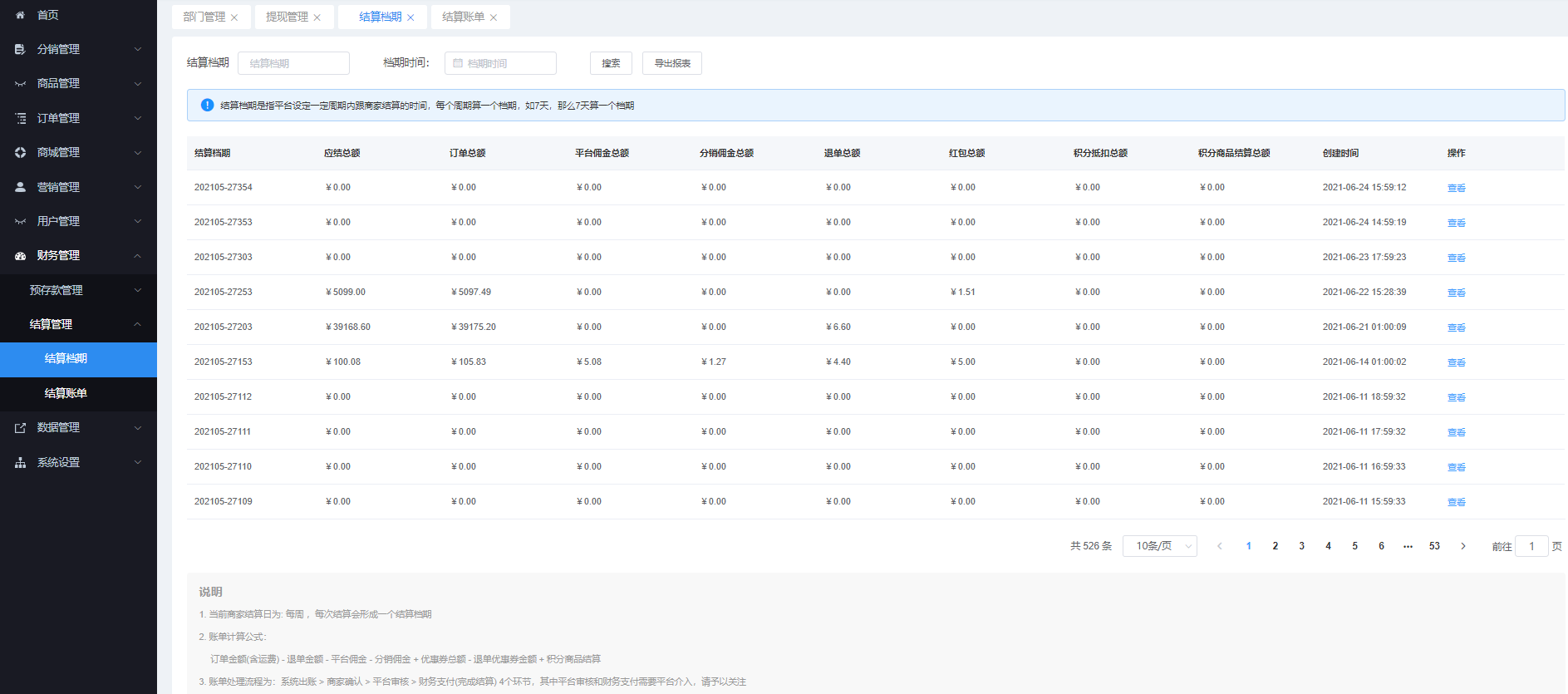
Task: Click the 导出报表 button
Action: tap(672, 63)
